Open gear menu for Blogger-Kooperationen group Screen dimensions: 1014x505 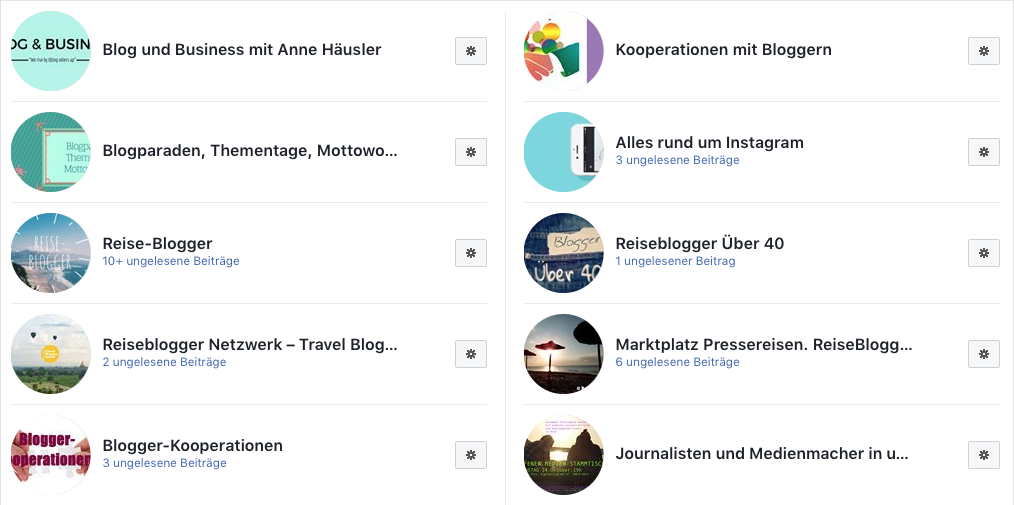471,455
